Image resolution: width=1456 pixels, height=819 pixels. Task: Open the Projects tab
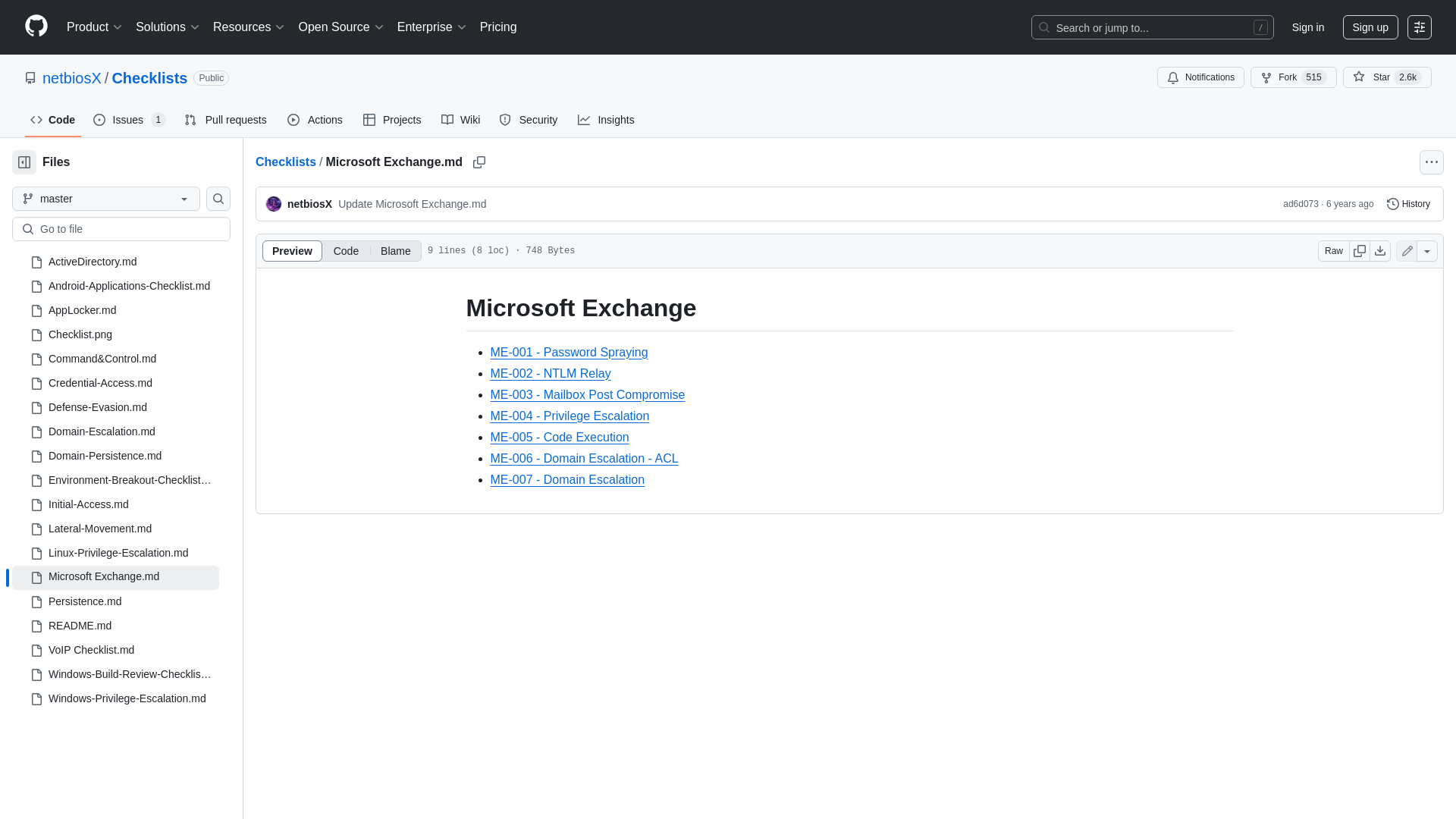click(x=392, y=120)
